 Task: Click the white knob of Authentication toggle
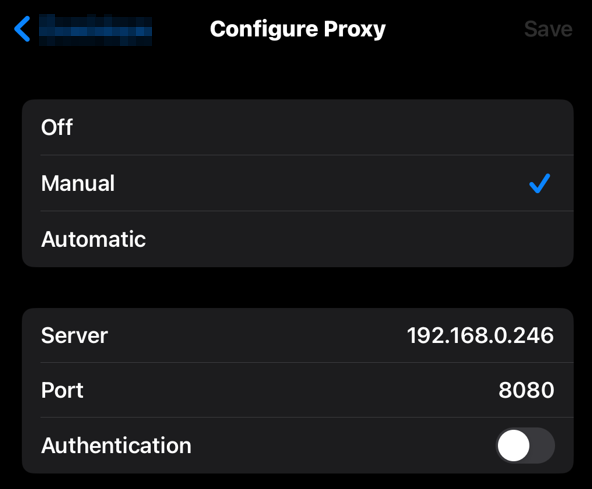tap(513, 446)
